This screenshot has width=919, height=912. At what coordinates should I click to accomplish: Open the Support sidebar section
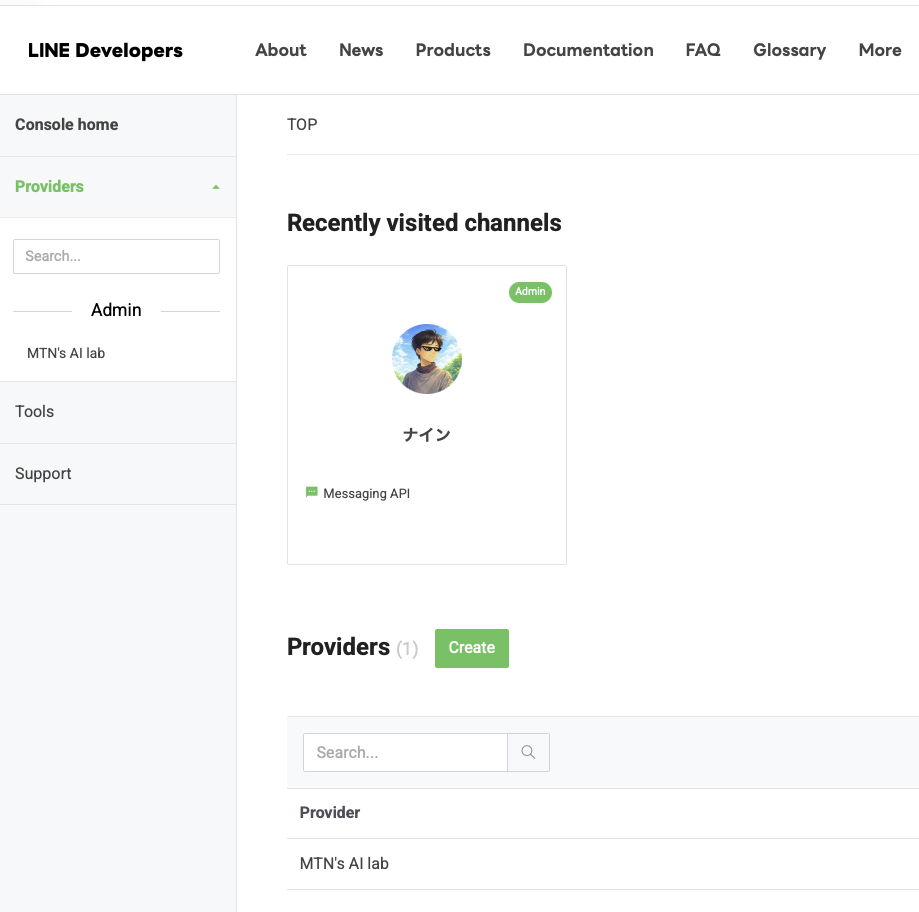pyautogui.click(x=118, y=474)
